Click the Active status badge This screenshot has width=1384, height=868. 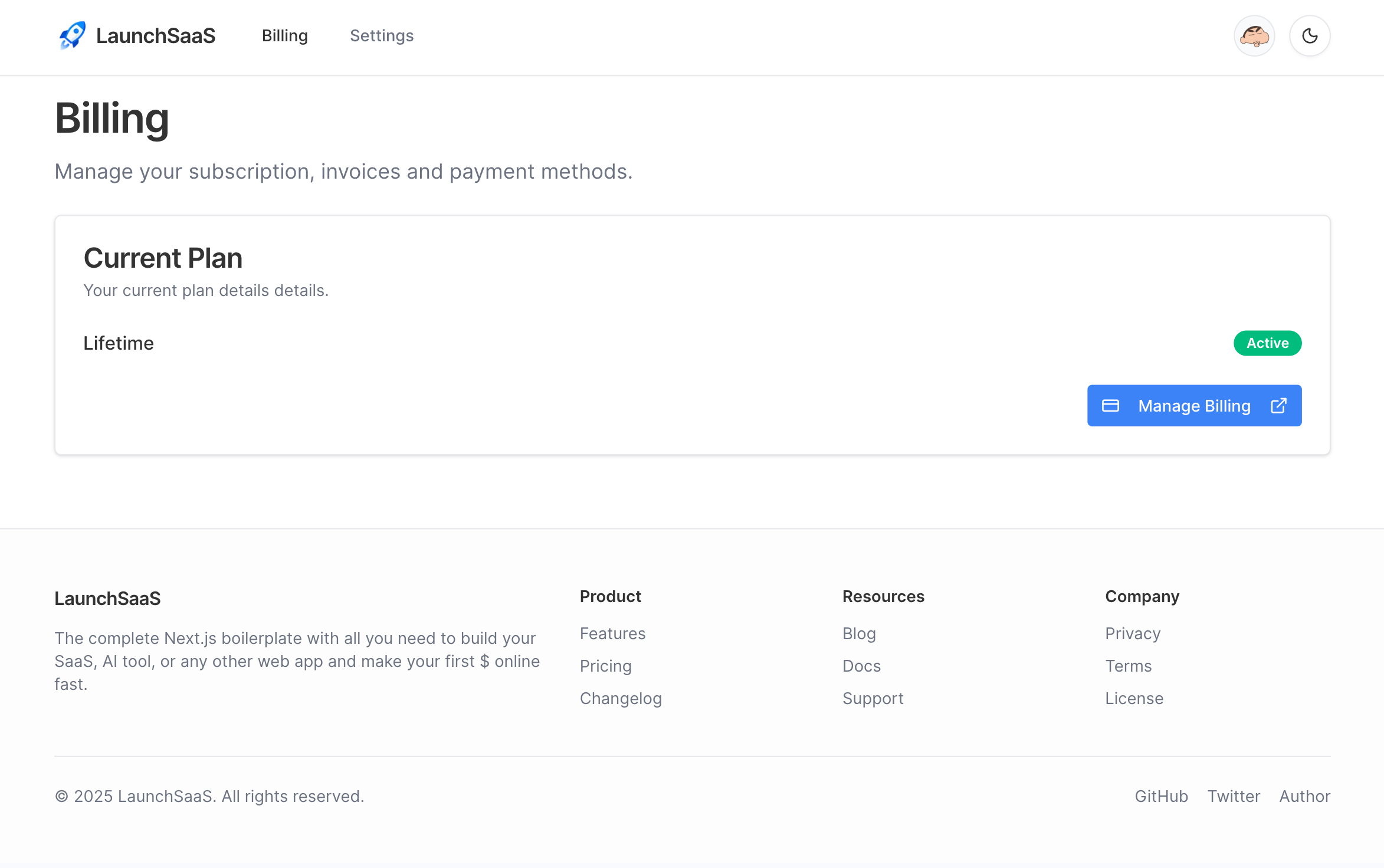[1267, 343]
